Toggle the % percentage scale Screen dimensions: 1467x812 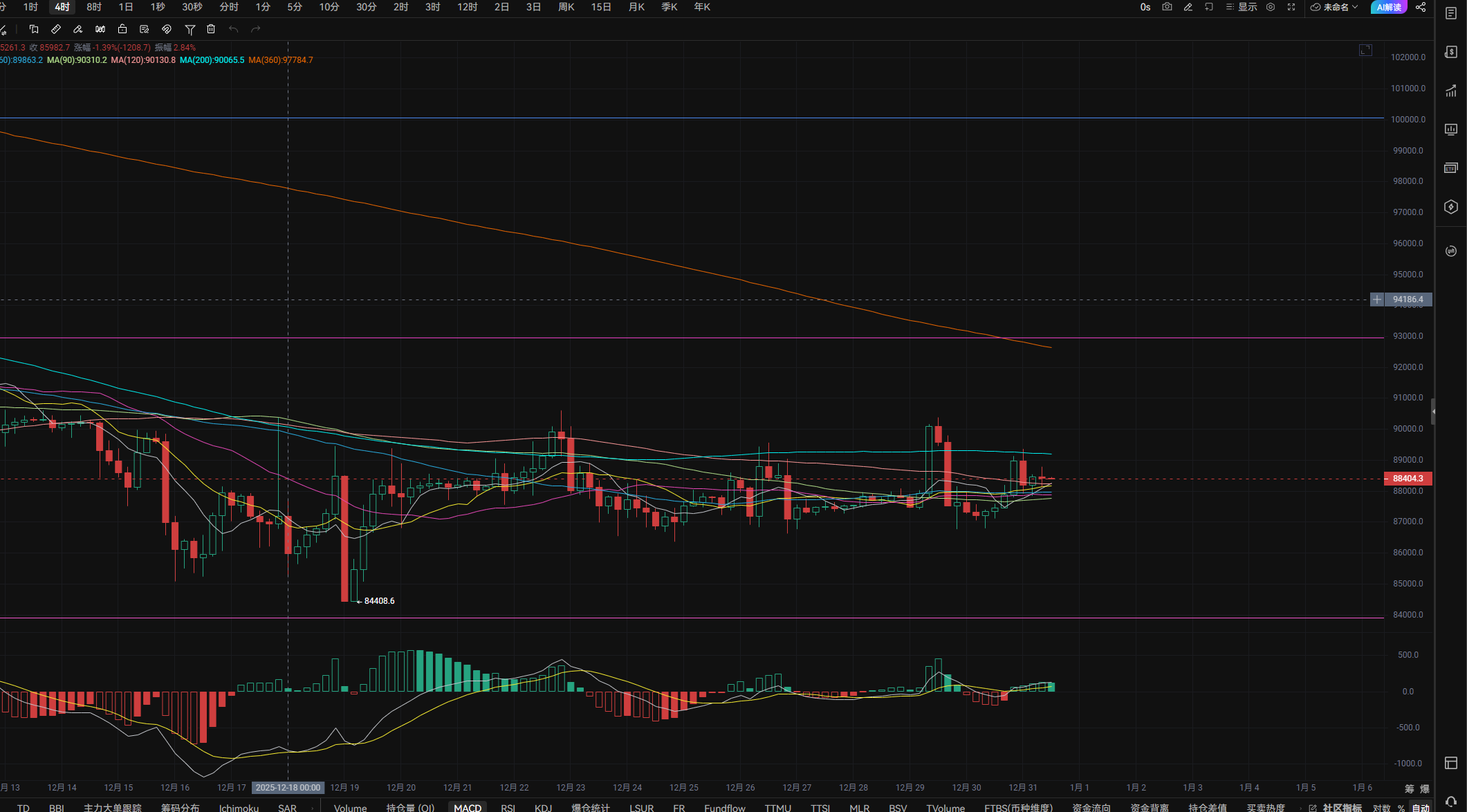click(1401, 807)
